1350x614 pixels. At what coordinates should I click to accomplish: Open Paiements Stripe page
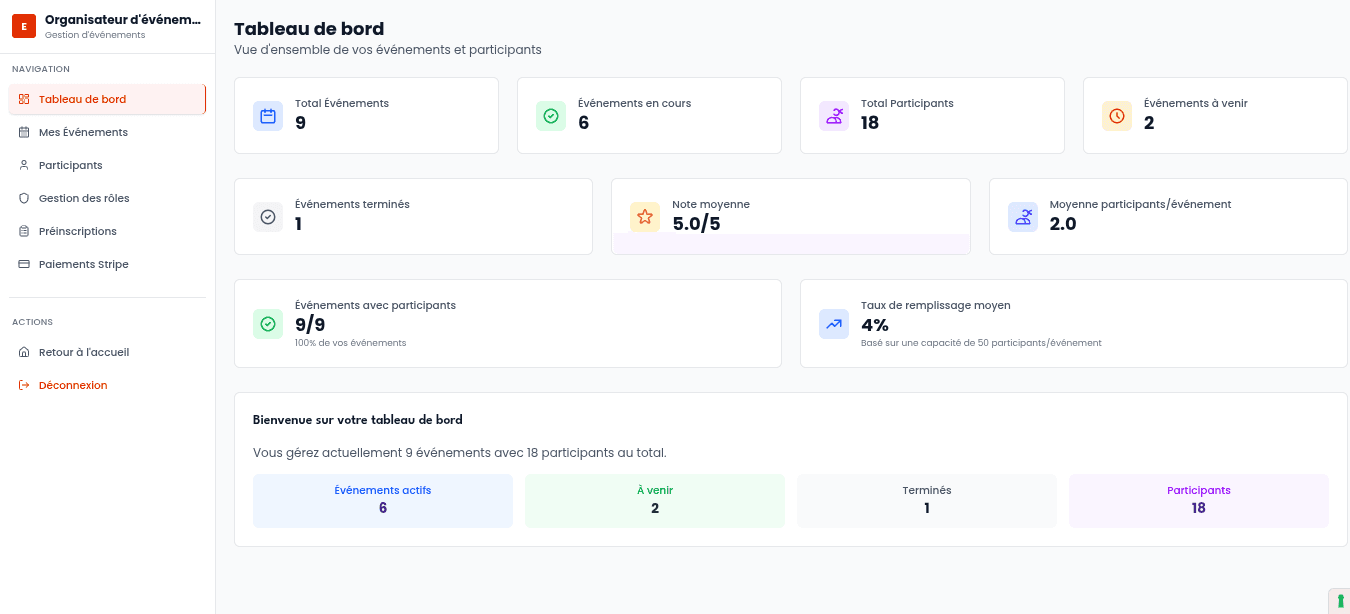point(83,264)
